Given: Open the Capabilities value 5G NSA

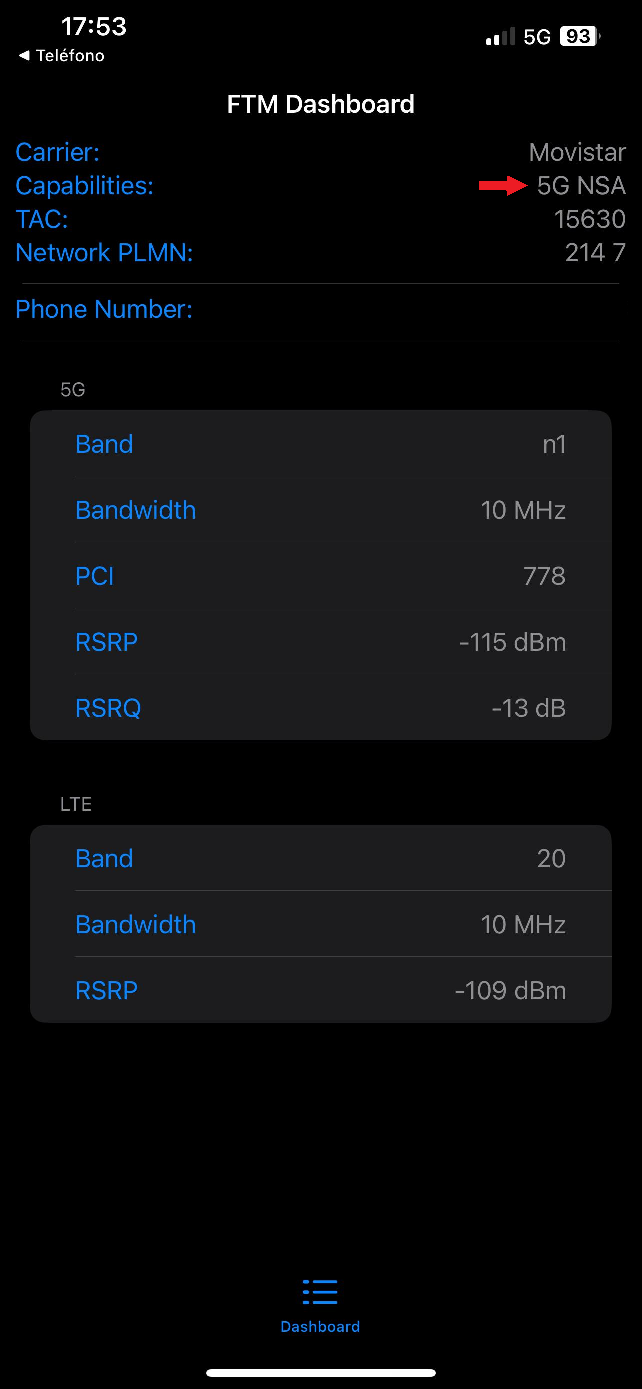Looking at the screenshot, I should [582, 185].
